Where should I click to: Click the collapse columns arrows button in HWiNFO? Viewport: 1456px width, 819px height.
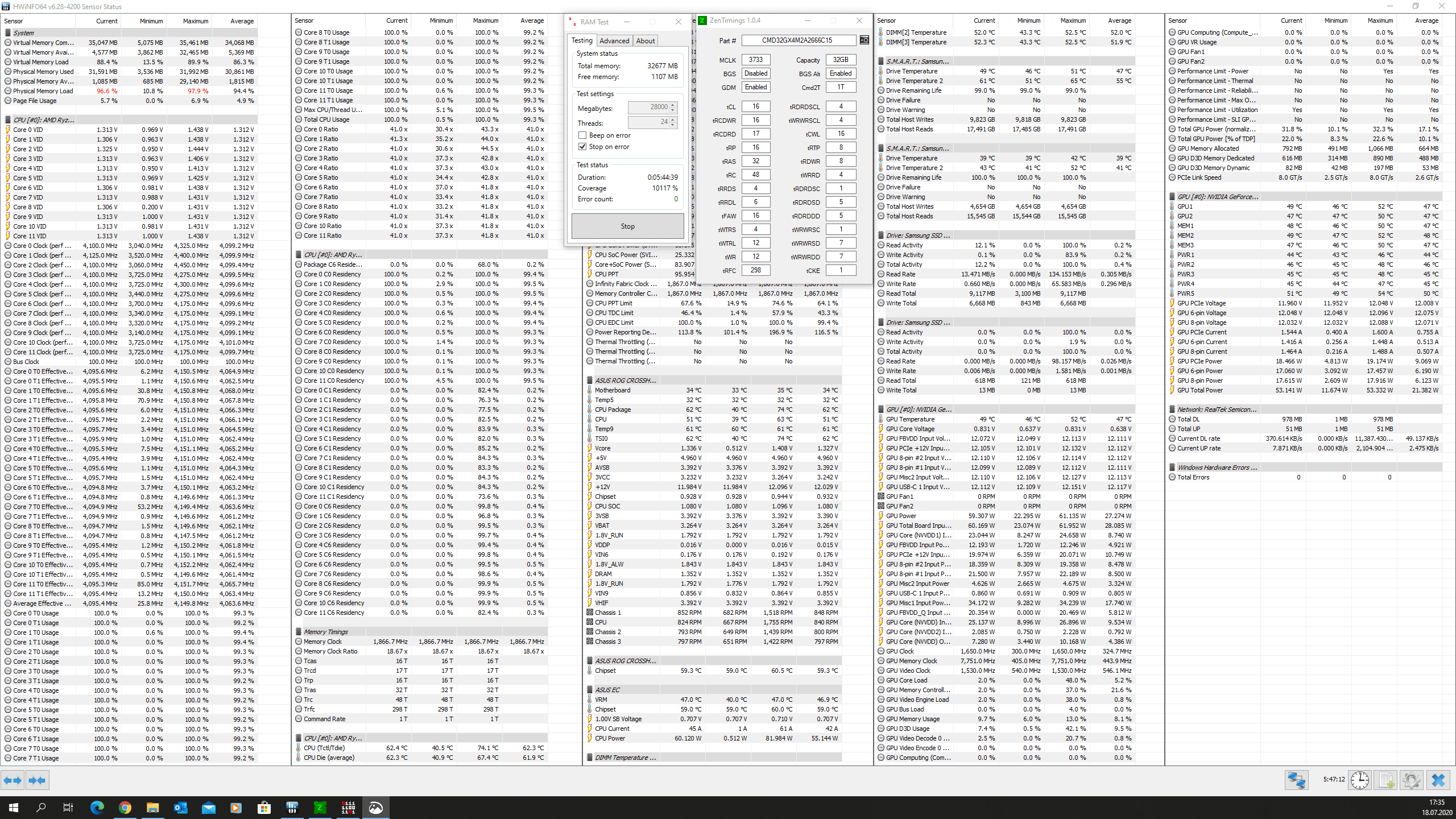click(x=37, y=780)
